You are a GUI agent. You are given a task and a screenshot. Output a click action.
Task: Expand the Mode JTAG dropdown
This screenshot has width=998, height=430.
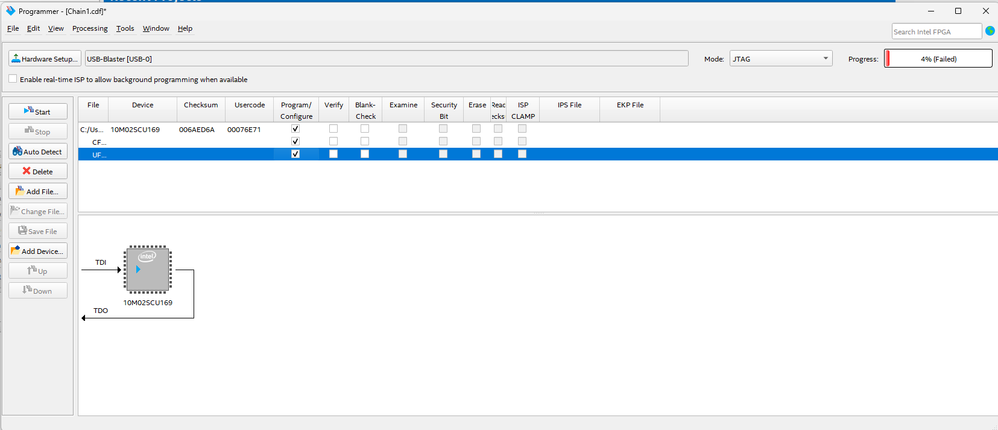780,59
